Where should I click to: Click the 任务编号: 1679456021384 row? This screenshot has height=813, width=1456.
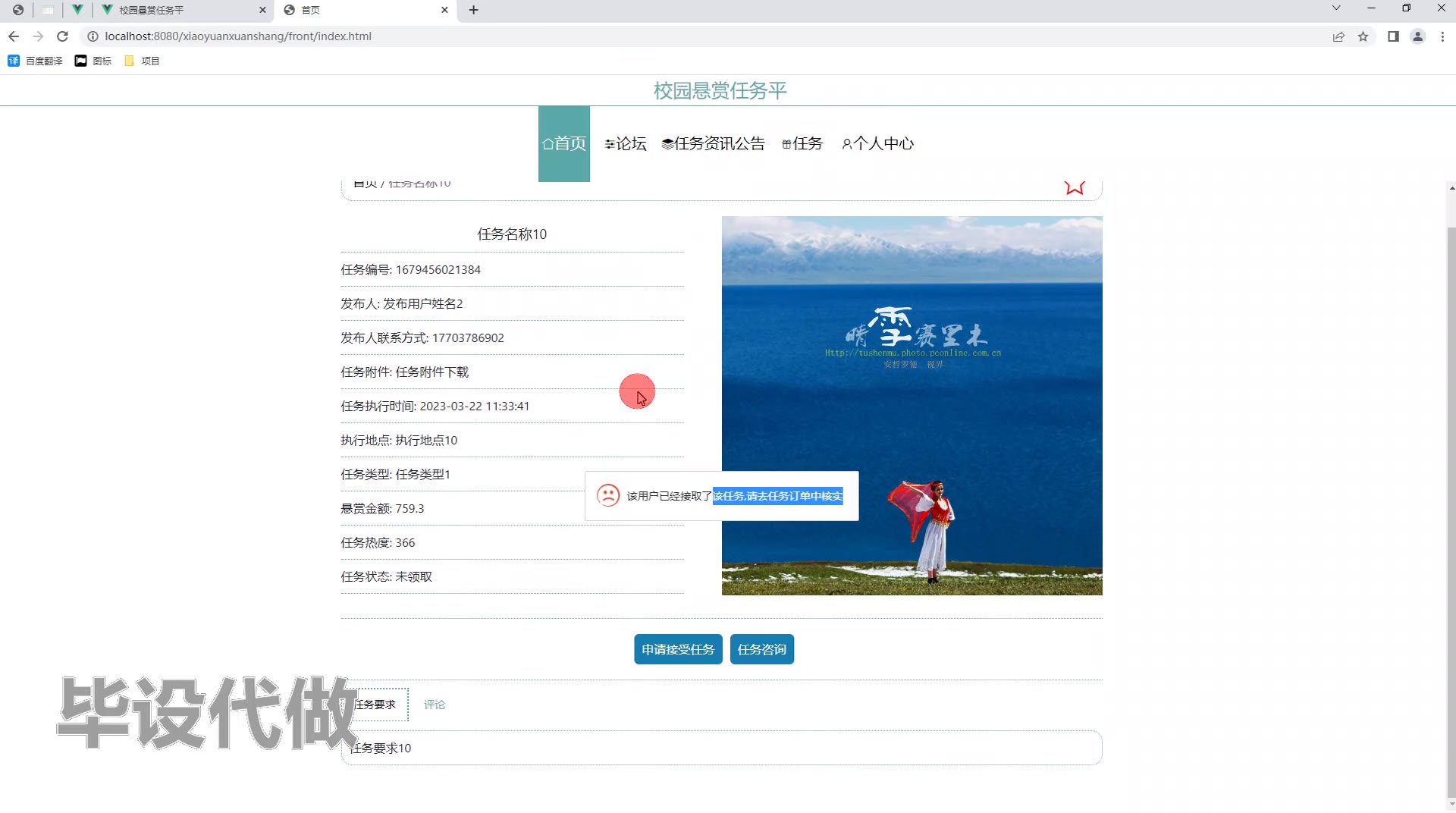pos(512,269)
